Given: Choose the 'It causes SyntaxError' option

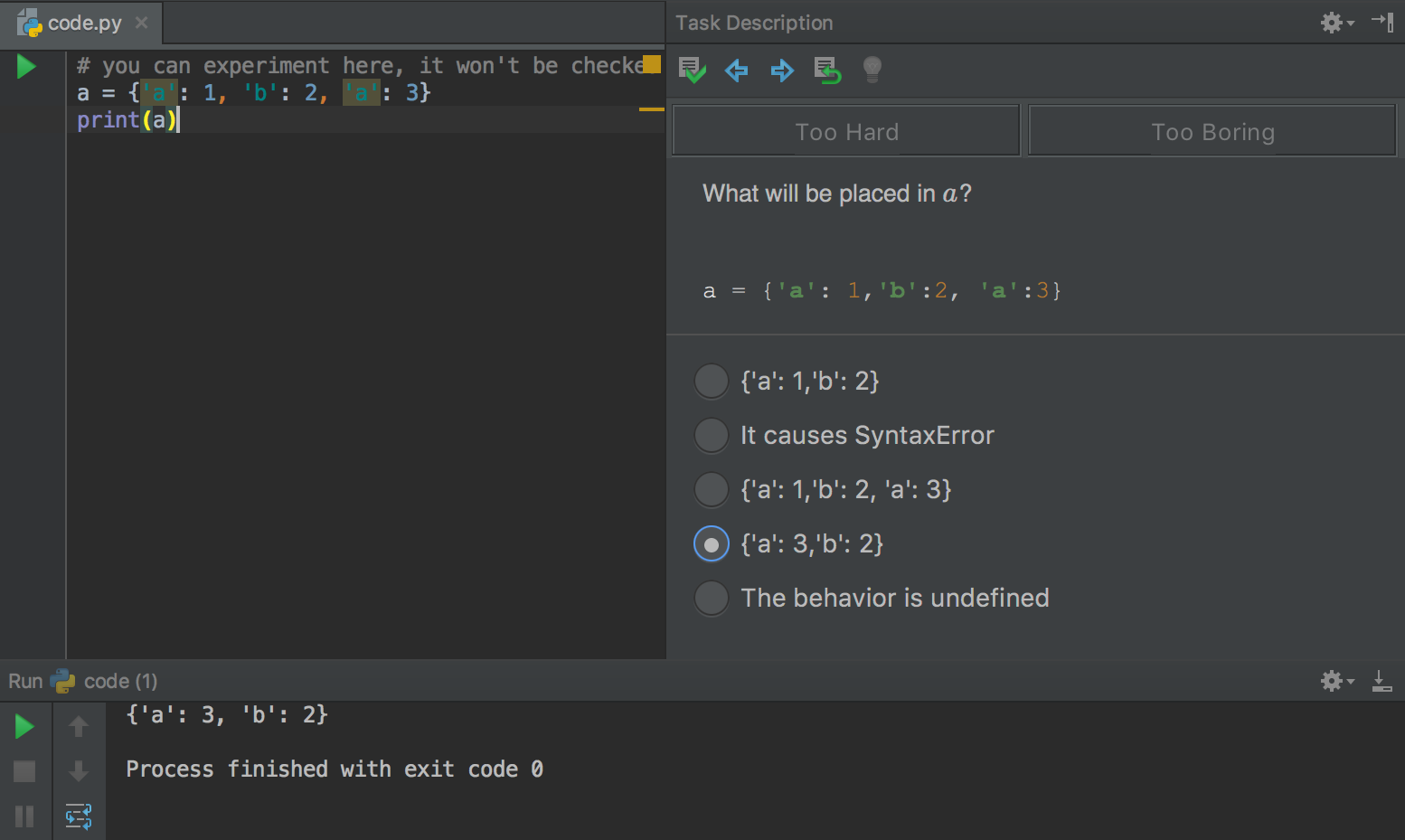Looking at the screenshot, I should click(711, 435).
